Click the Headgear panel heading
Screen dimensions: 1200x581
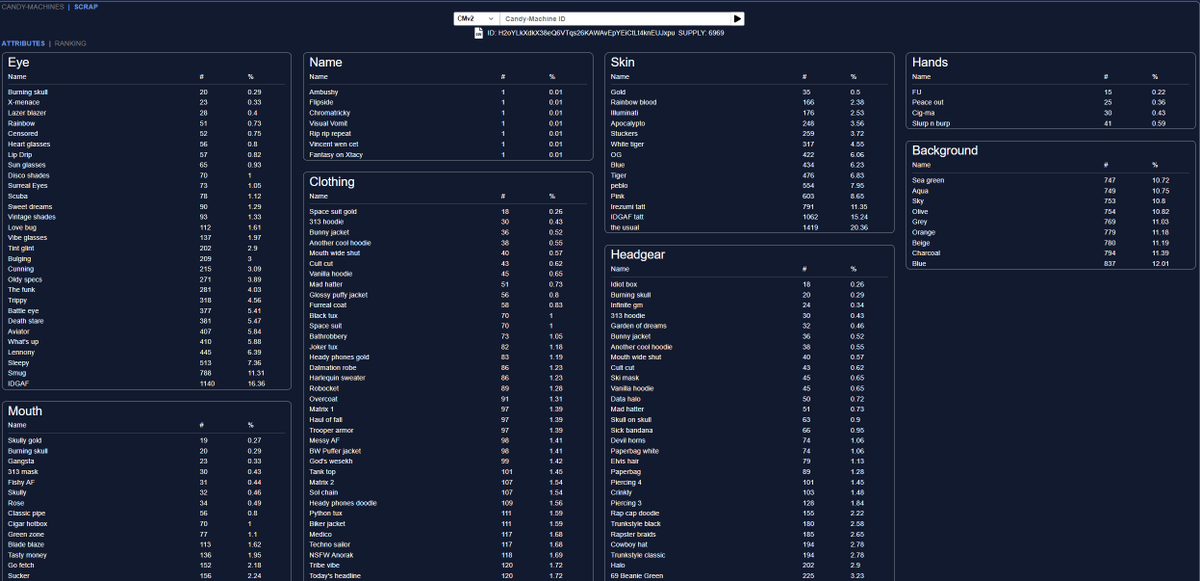638,254
